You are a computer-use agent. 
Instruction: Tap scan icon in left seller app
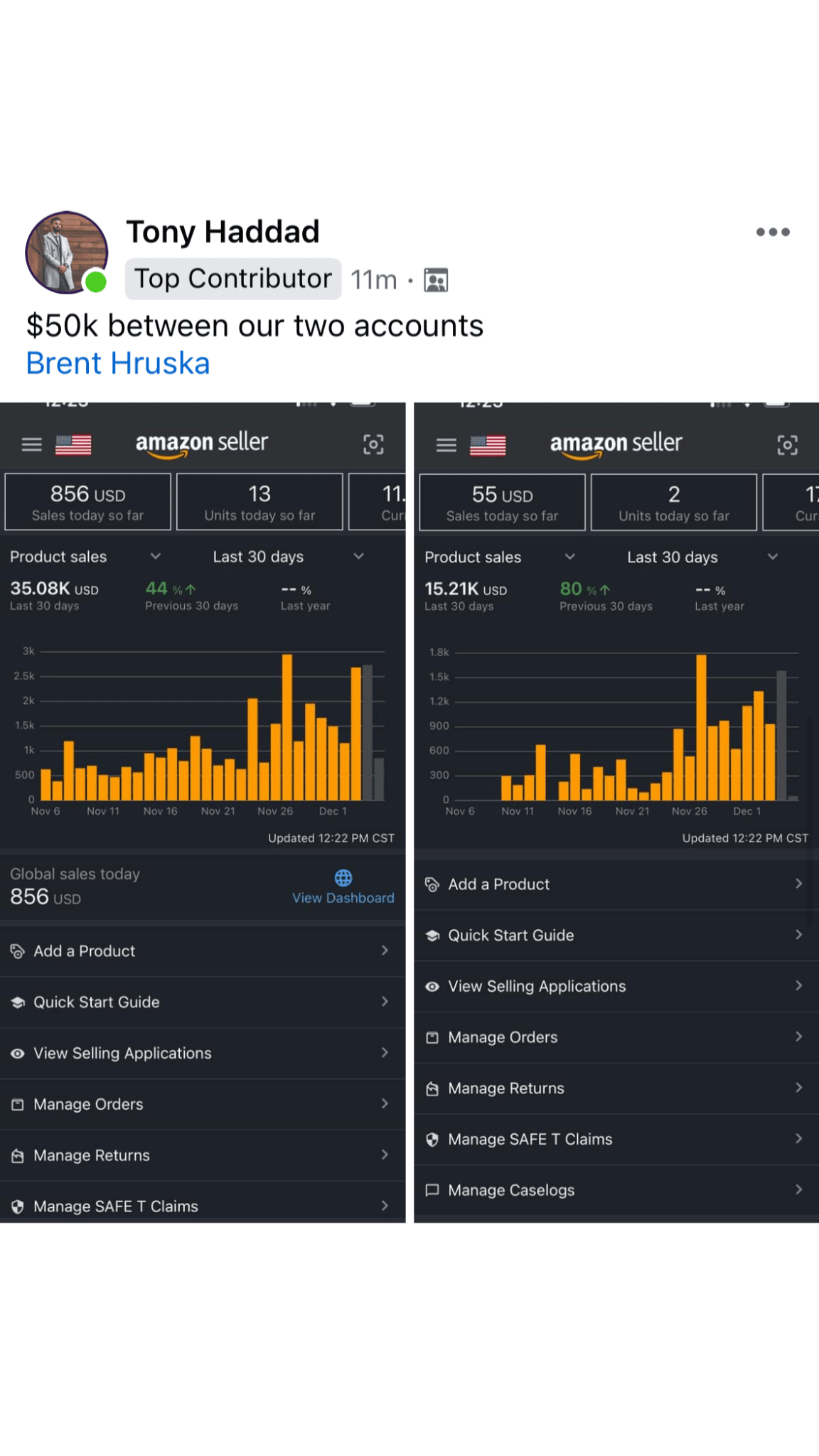point(373,445)
